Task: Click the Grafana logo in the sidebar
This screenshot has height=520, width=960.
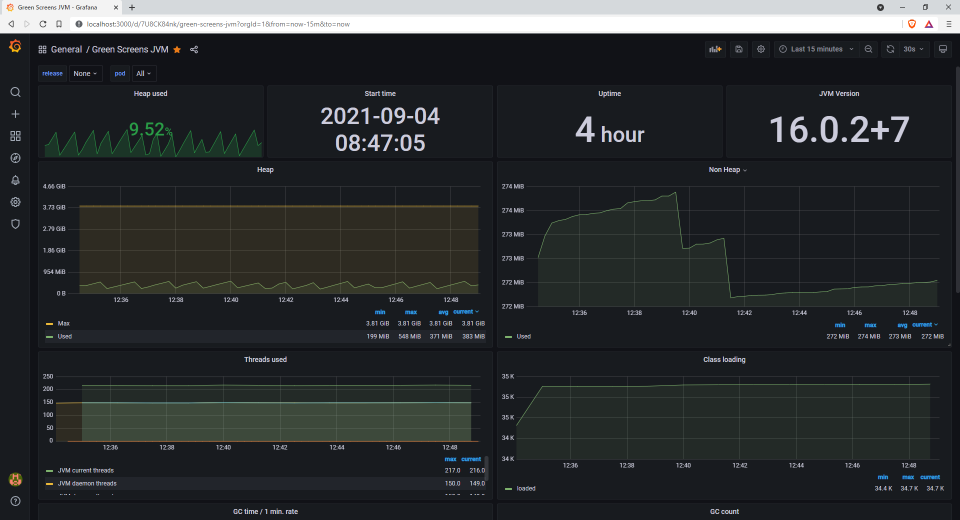Action: click(15, 46)
